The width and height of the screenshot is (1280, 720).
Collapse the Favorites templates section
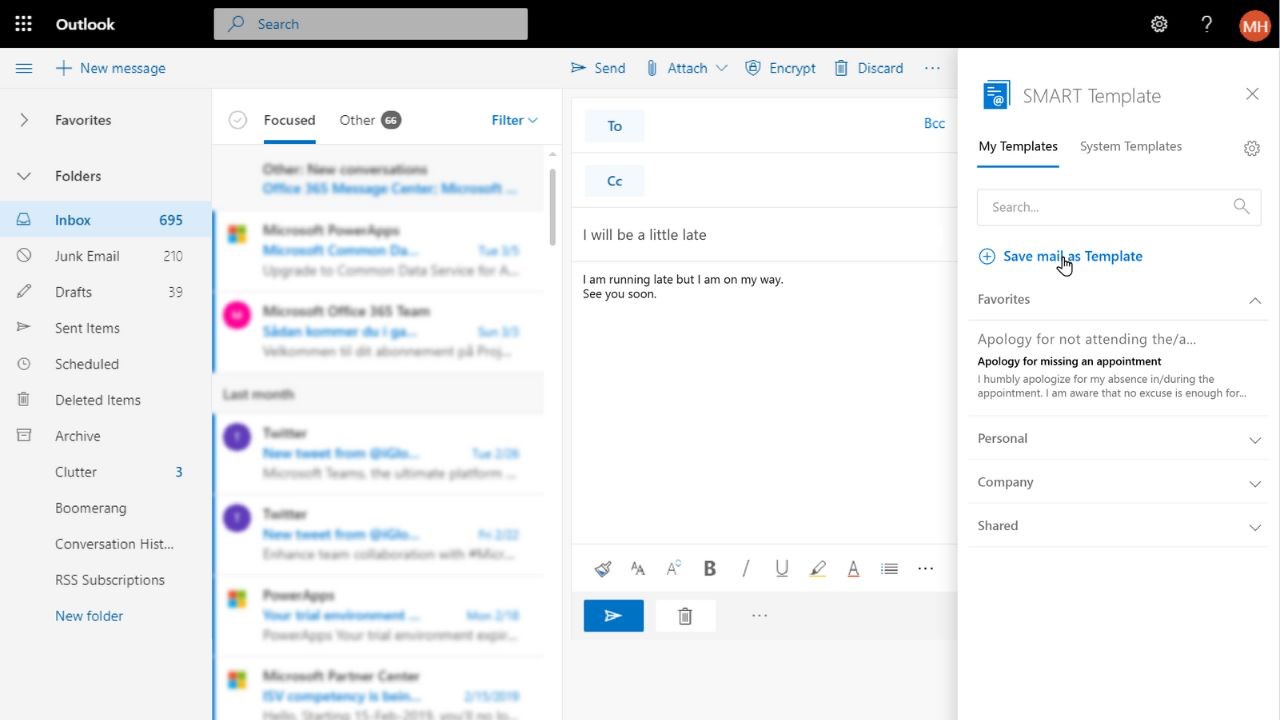tap(1254, 299)
